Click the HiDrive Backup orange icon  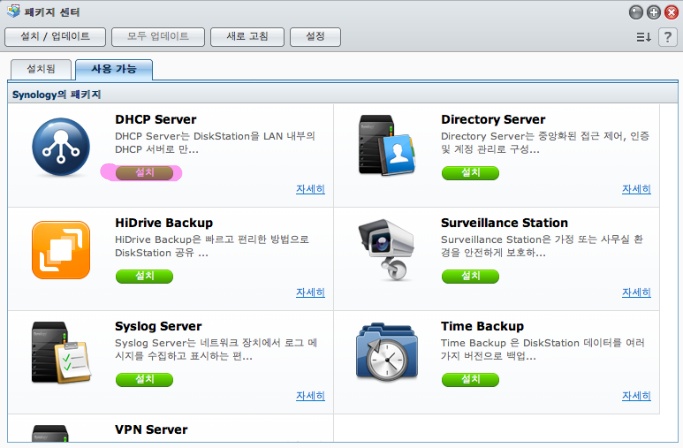tap(61, 250)
